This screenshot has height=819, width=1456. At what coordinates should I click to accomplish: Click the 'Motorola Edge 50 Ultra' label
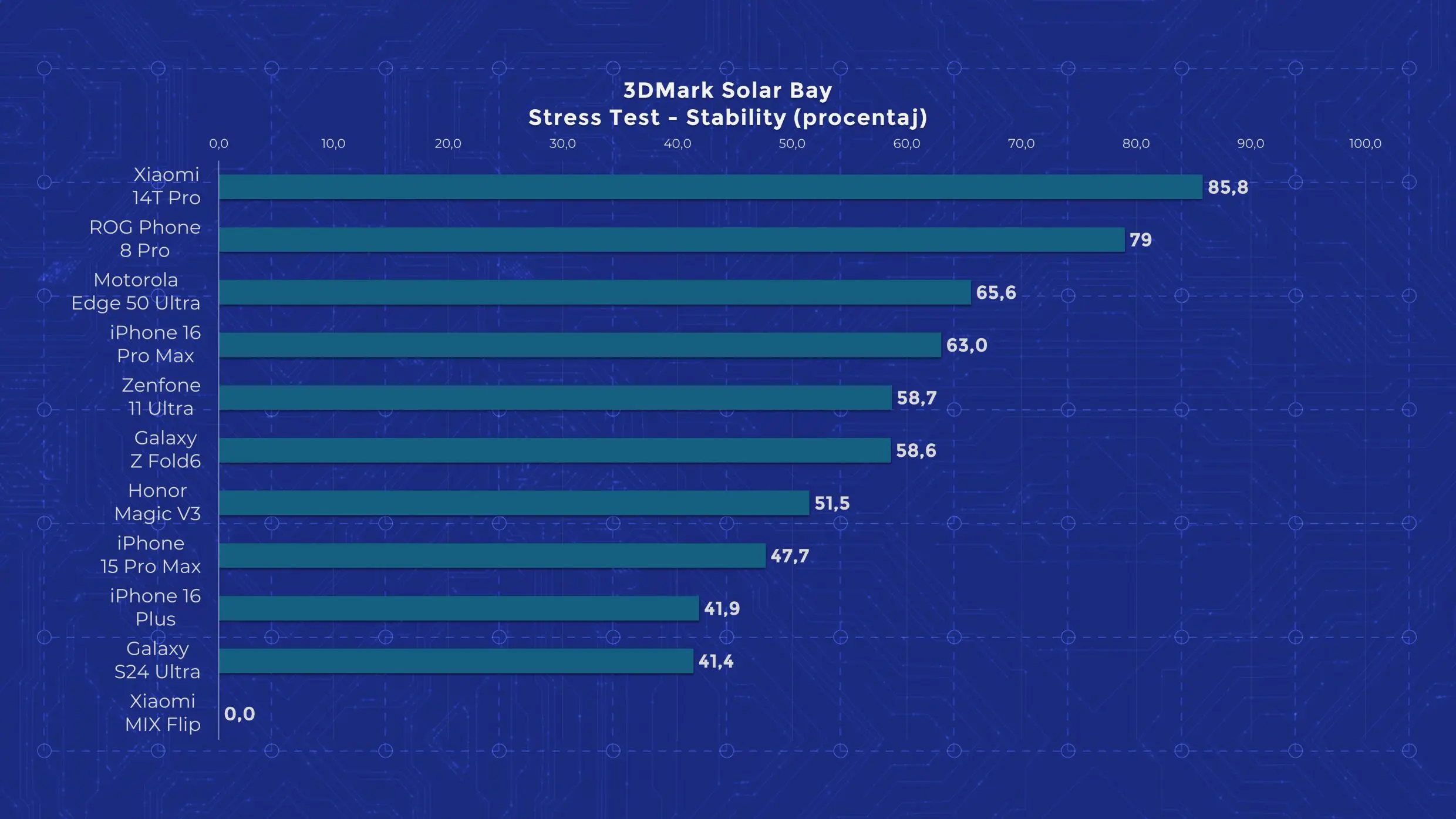[136, 292]
